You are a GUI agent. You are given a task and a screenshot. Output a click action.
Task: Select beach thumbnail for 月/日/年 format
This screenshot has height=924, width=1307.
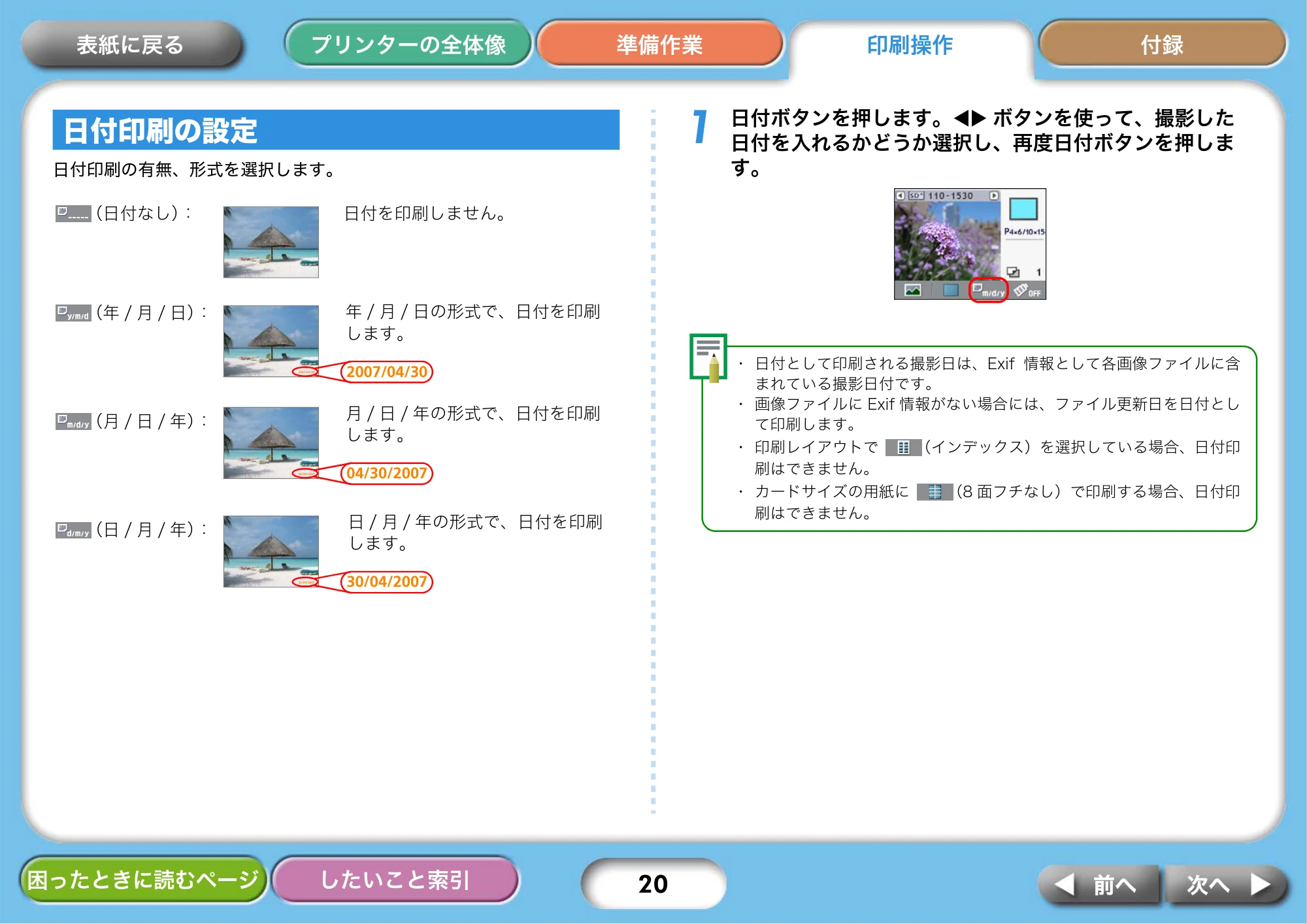pyautogui.click(x=271, y=443)
